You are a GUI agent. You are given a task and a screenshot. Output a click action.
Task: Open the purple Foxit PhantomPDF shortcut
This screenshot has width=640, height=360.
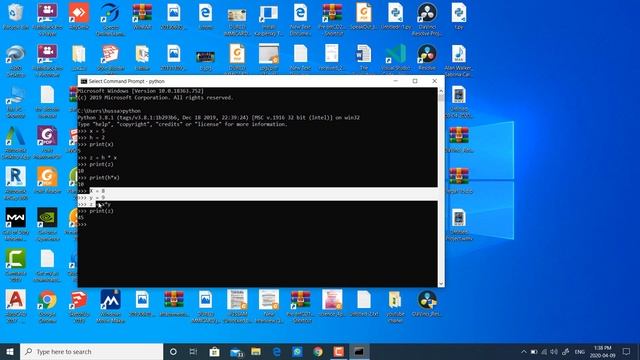pyautogui.click(x=47, y=142)
